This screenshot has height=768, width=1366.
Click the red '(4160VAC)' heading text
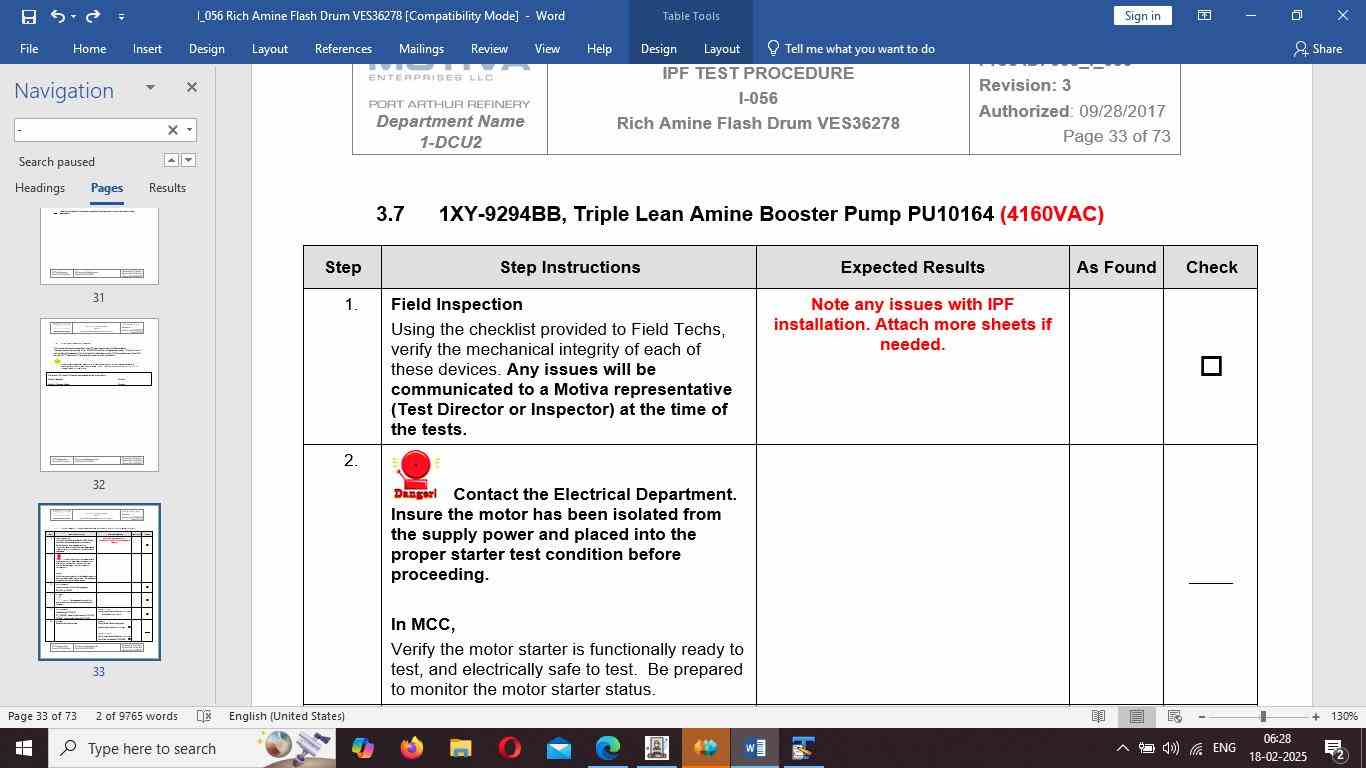[1052, 214]
